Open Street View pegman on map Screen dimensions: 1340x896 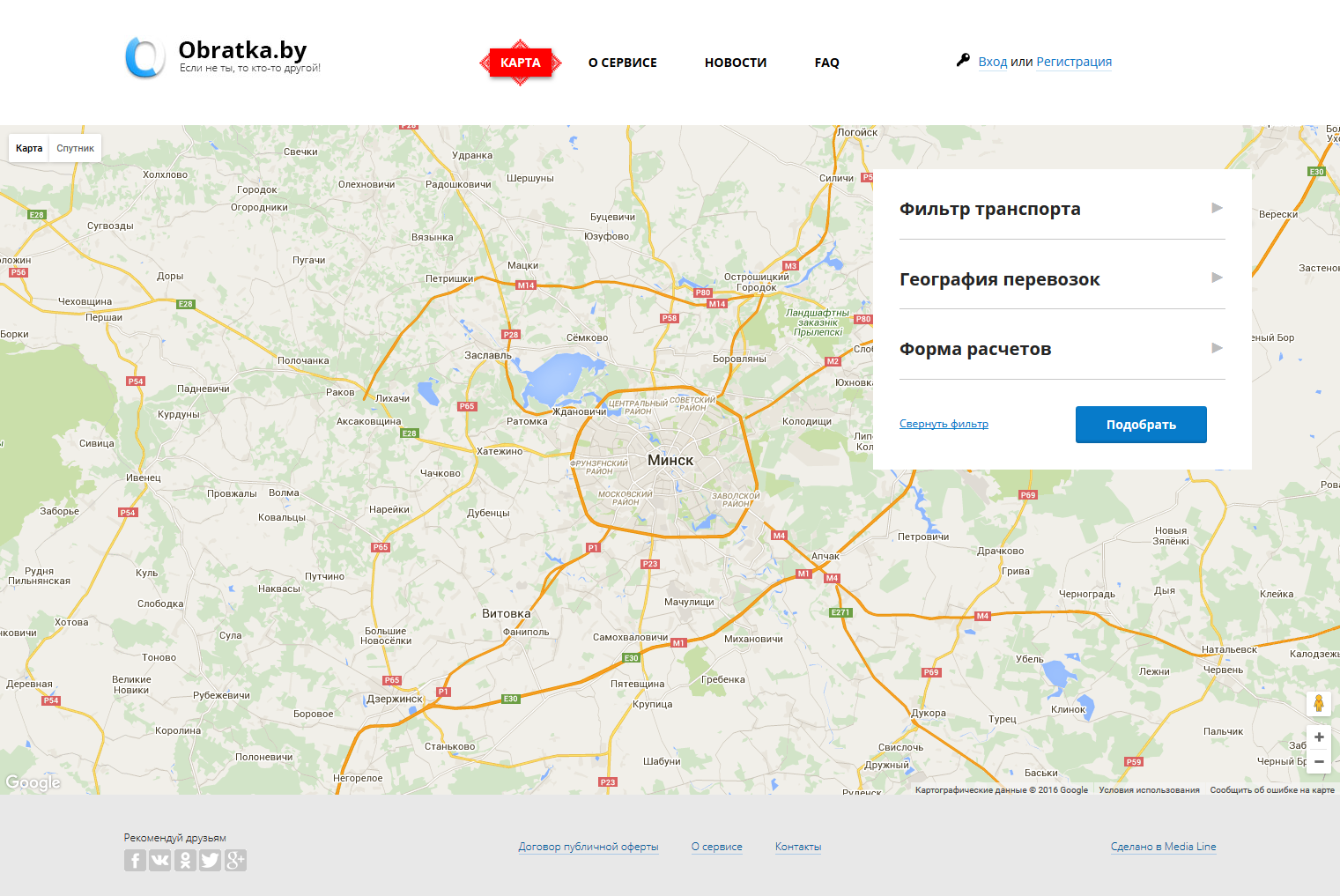coord(1318,703)
